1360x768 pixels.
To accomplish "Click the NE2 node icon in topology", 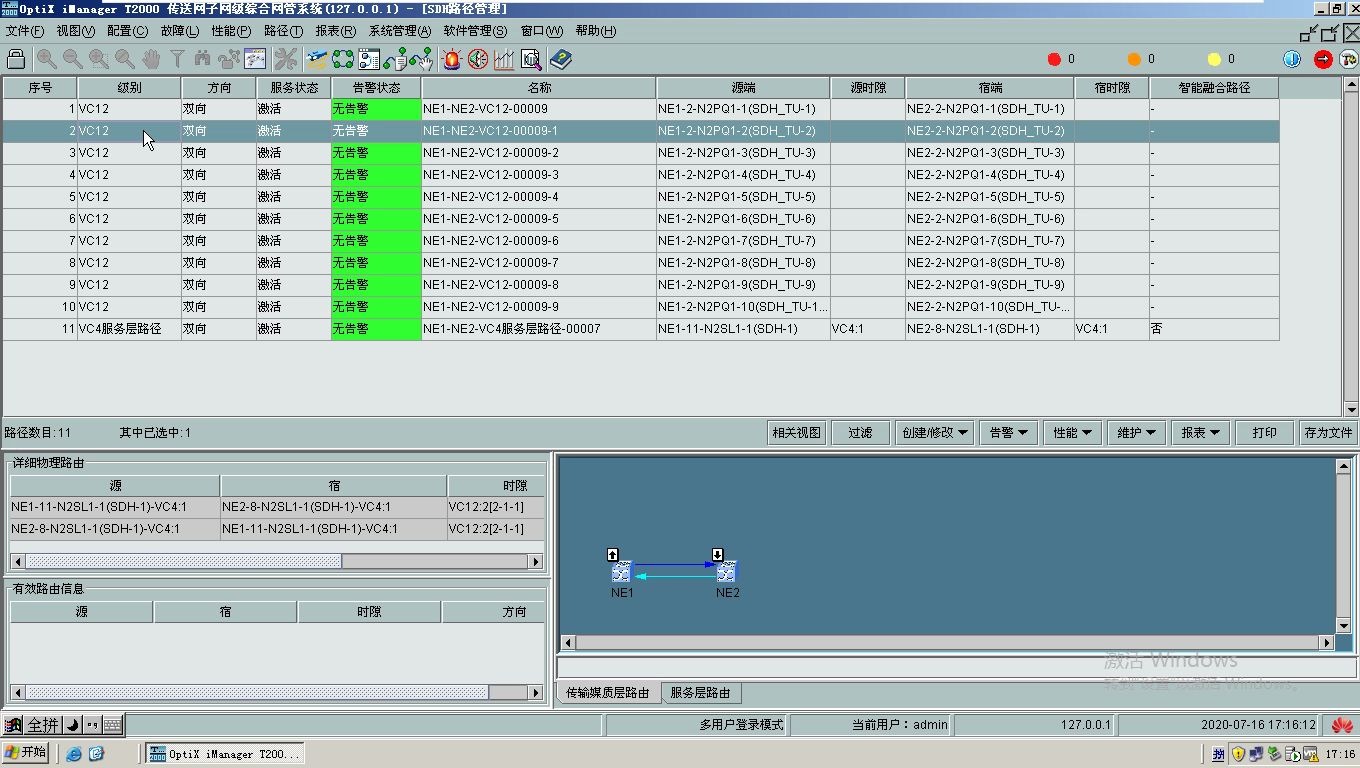I will [727, 571].
